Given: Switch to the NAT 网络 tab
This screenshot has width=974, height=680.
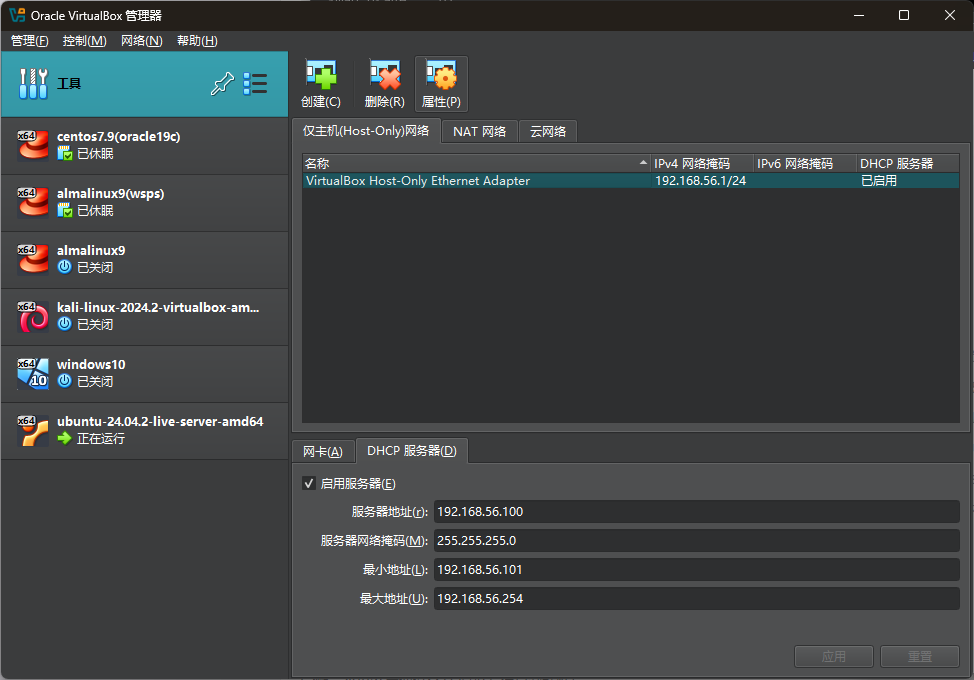Looking at the screenshot, I should pyautogui.click(x=479, y=131).
